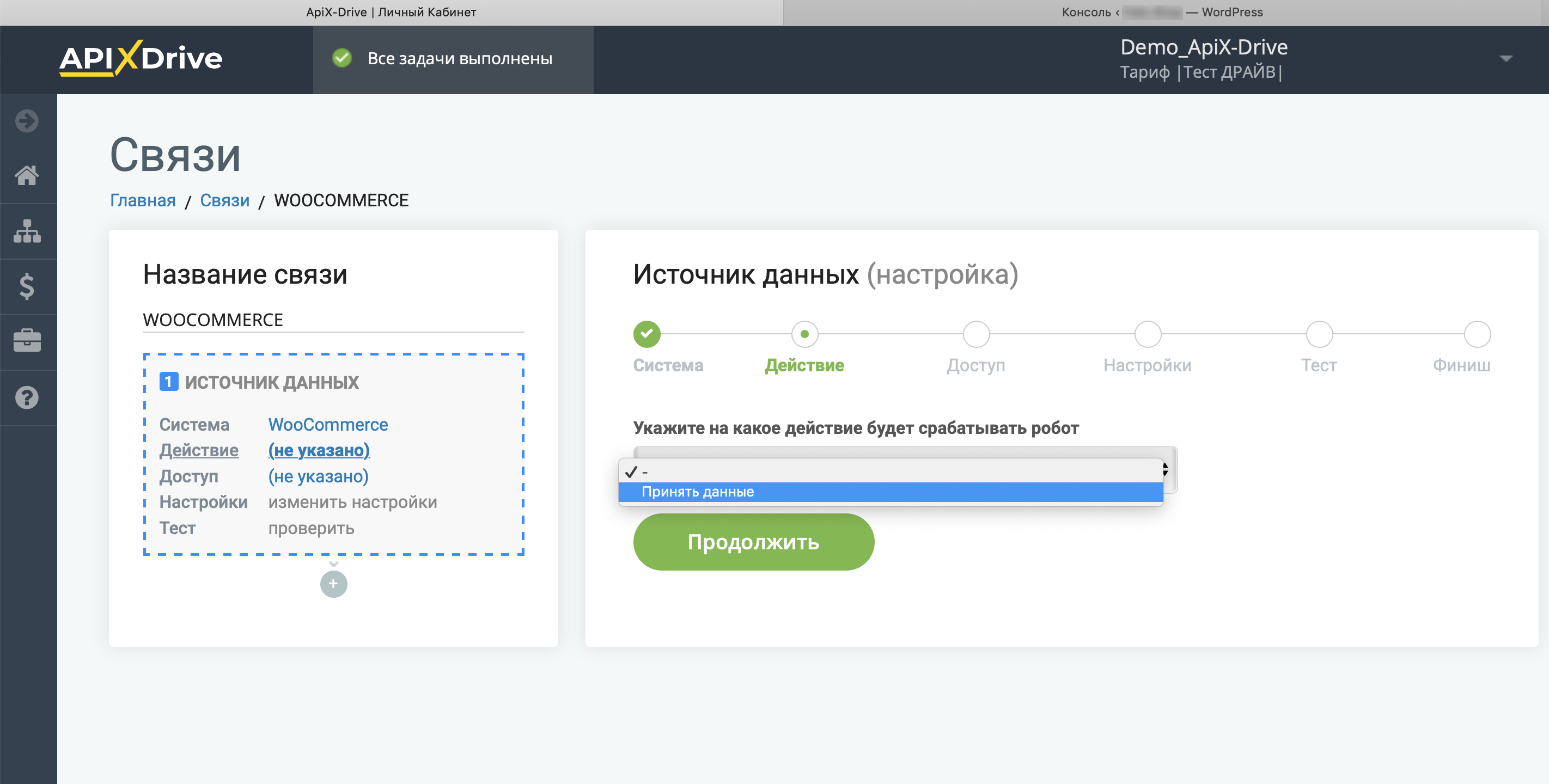Screen dimensions: 1549x784
Task: Click the ApiX-Drive logo
Action: coord(141,58)
